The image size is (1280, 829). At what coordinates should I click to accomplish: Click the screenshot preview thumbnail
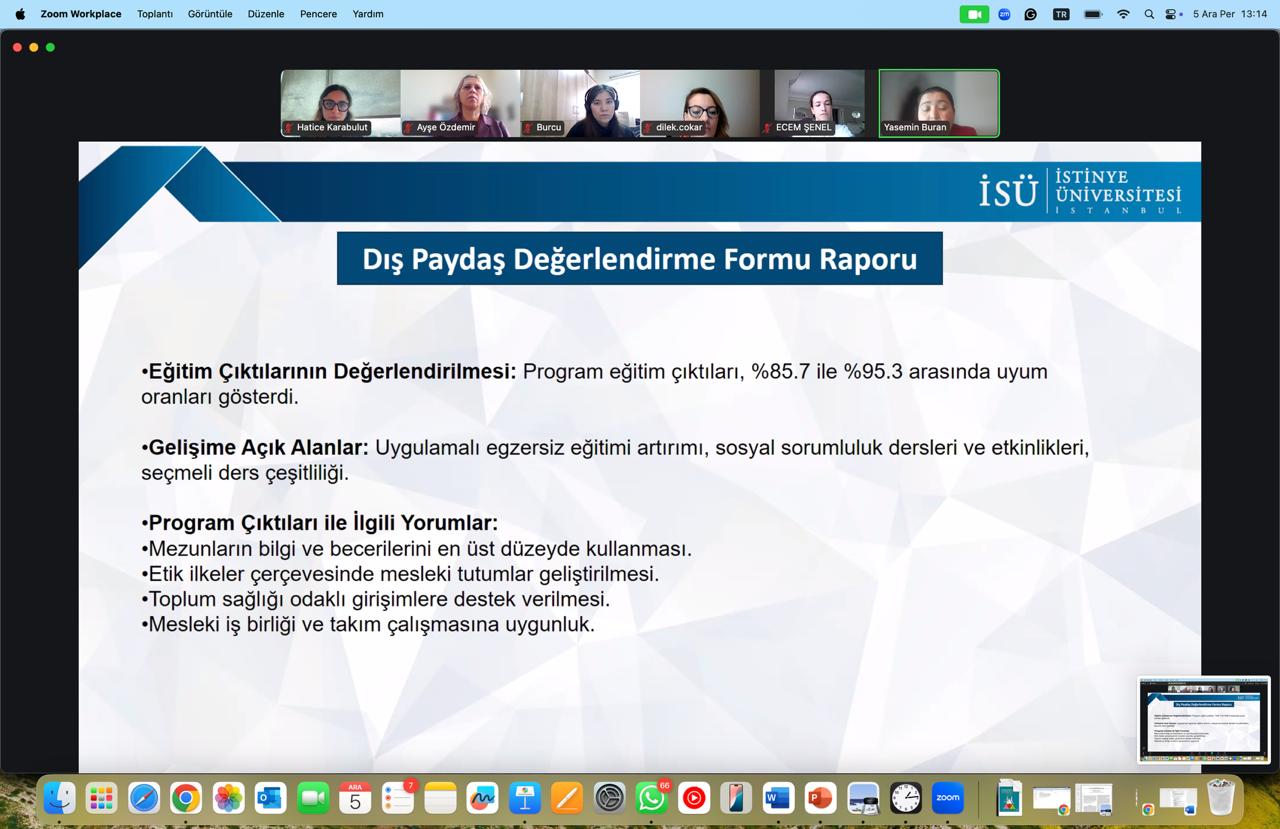tap(1204, 720)
